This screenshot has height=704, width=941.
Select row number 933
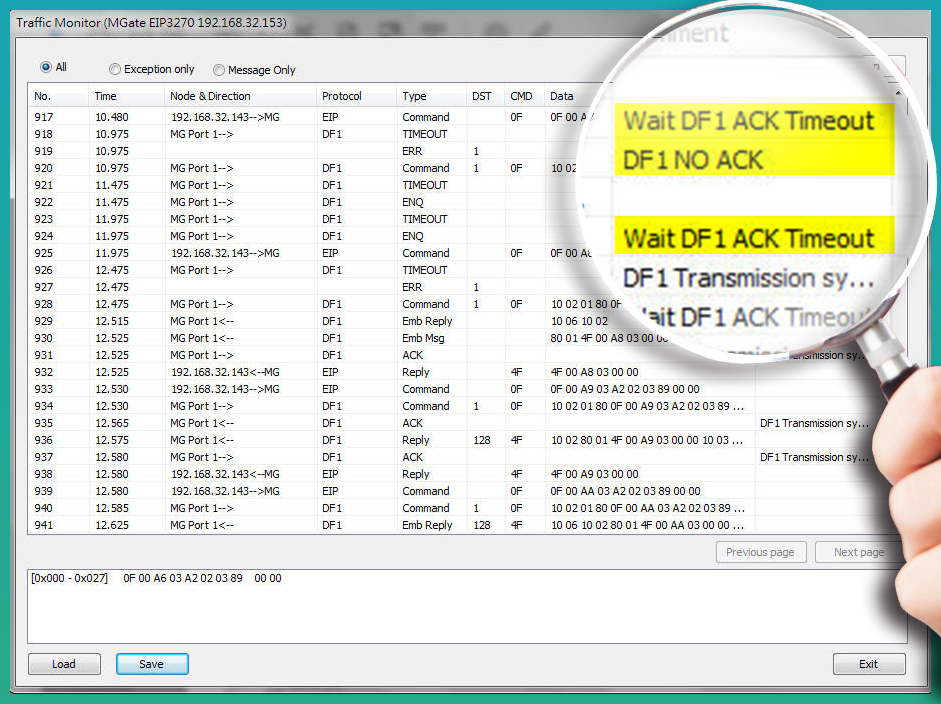coord(44,389)
